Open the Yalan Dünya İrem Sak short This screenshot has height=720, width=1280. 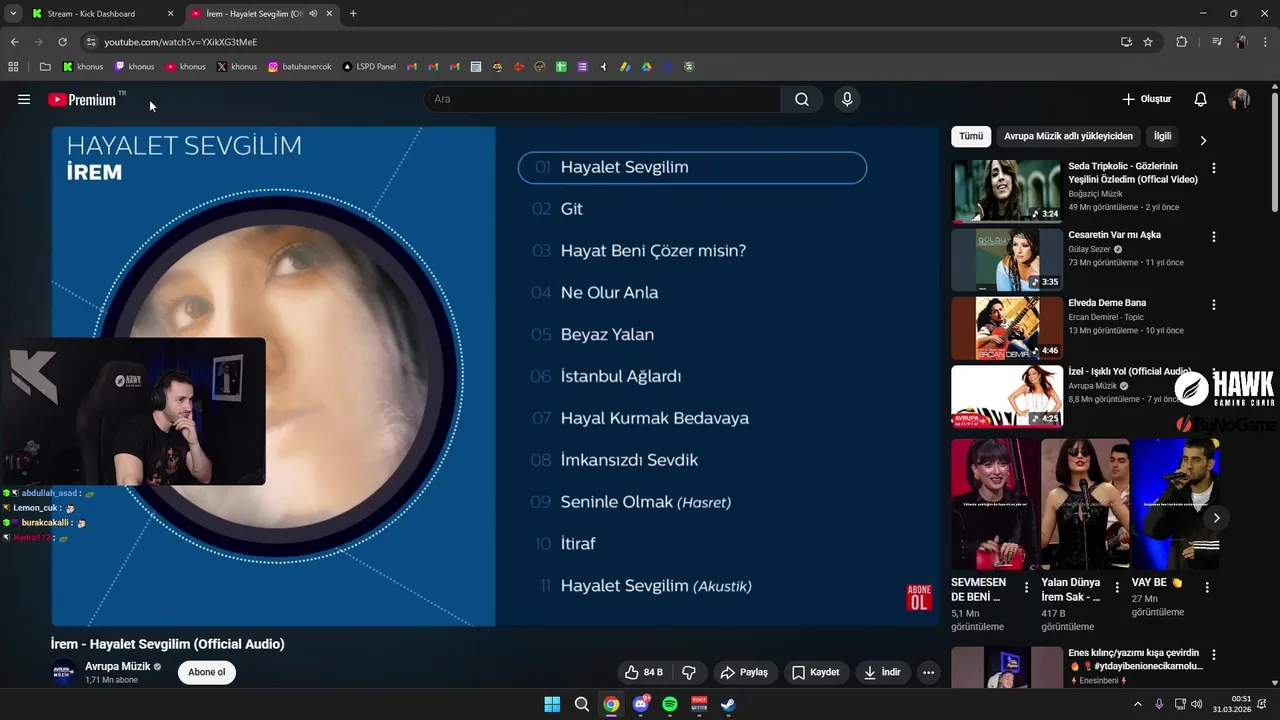pyautogui.click(x=1085, y=504)
